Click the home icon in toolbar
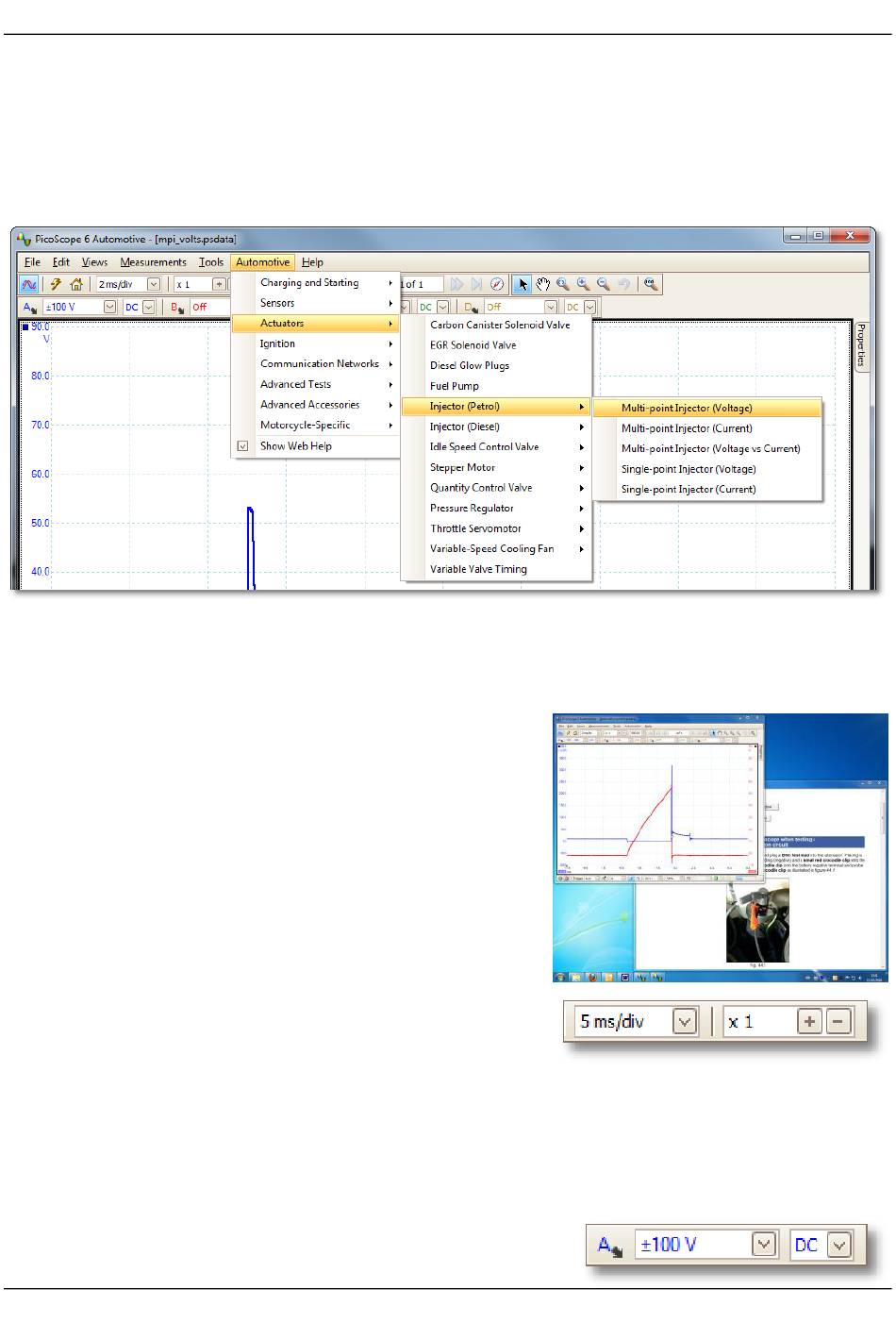The image size is (896, 1323). pos(76,284)
